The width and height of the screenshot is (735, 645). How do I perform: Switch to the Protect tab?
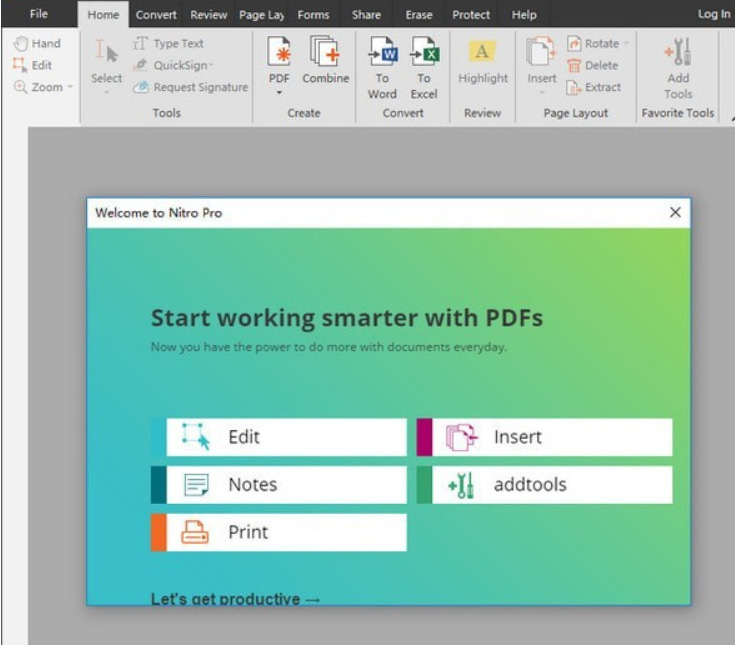click(471, 15)
